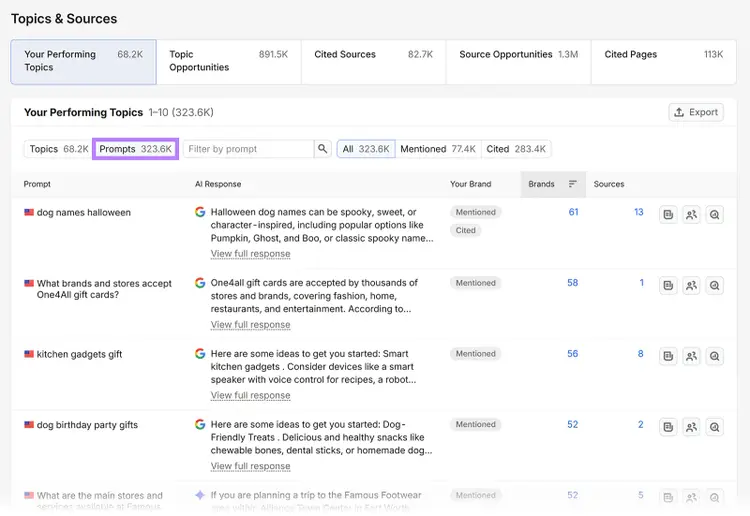Screen dimensions: 750x516
Task: View full response for One4All gift cards
Action: tap(251, 325)
